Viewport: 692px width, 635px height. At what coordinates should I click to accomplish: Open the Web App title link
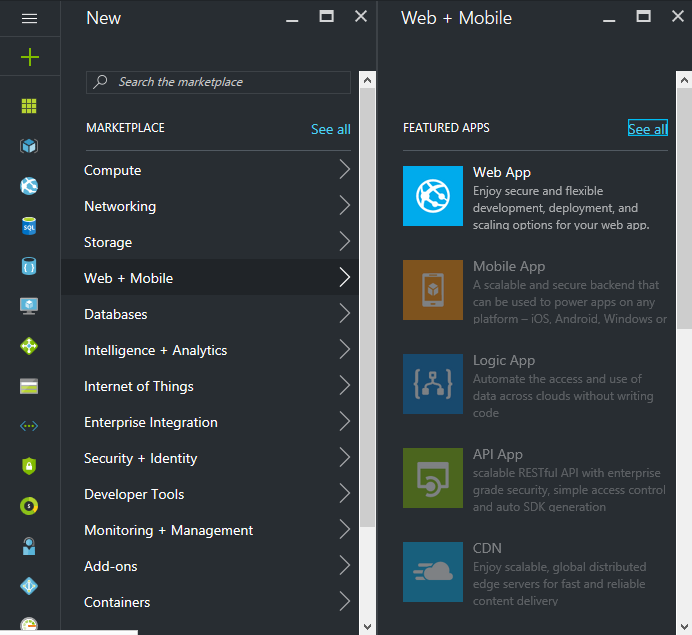(502, 172)
